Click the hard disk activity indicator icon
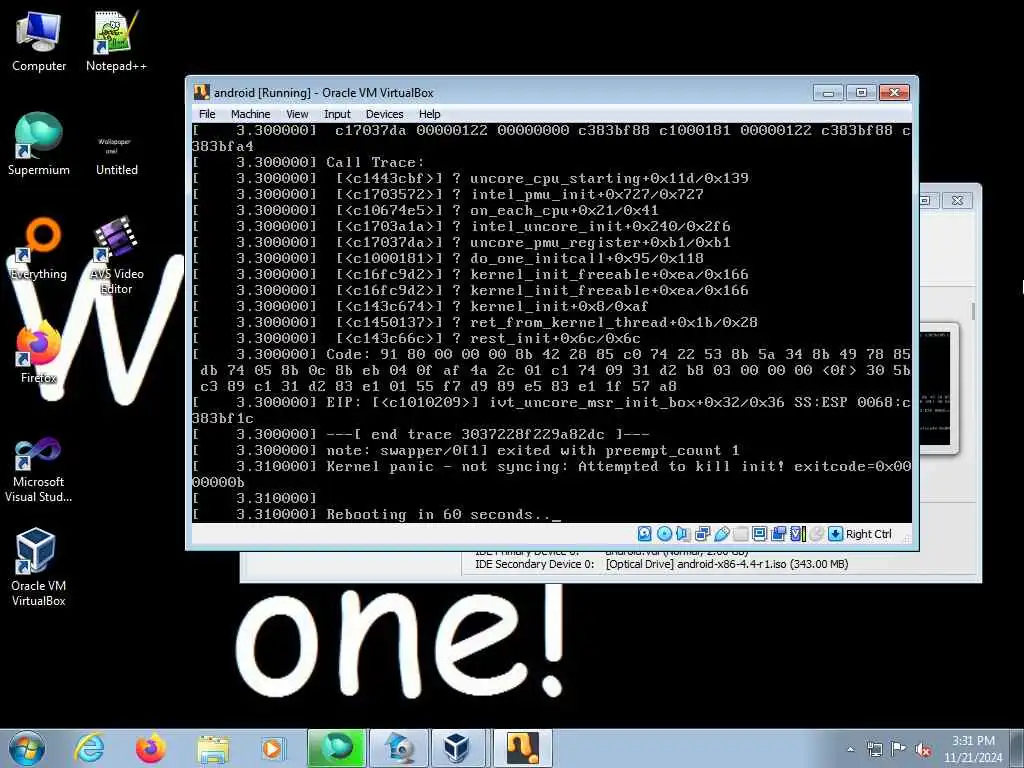The image size is (1024, 768). coord(644,534)
